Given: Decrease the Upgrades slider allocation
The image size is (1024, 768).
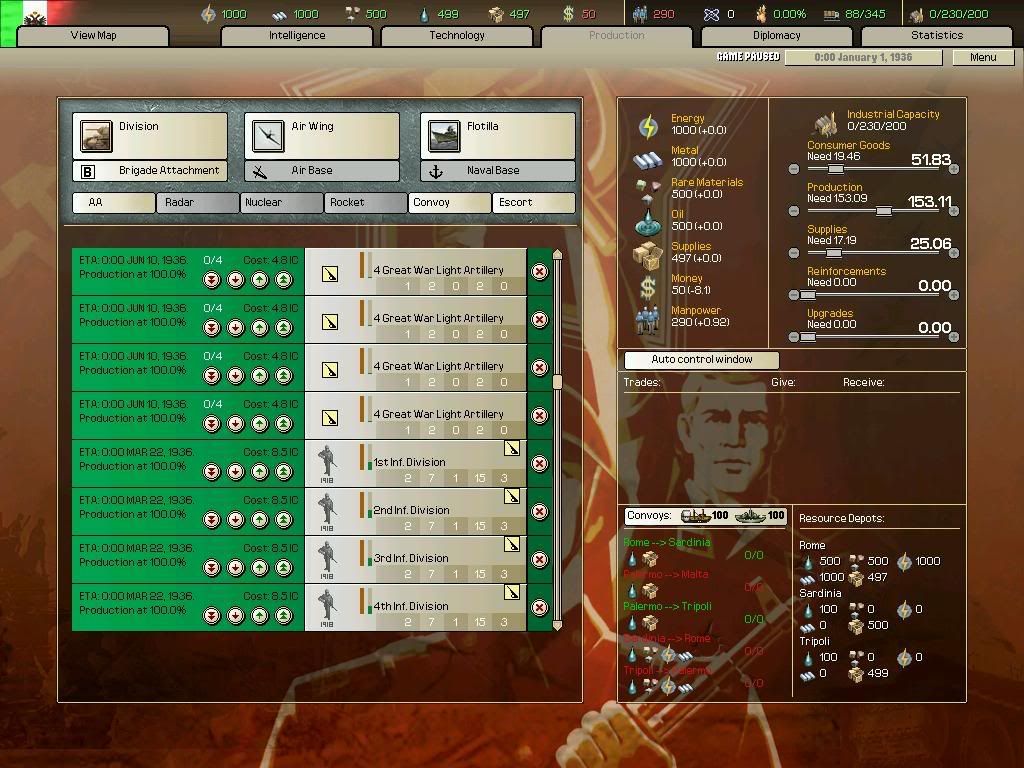Looking at the screenshot, I should coord(793,337).
